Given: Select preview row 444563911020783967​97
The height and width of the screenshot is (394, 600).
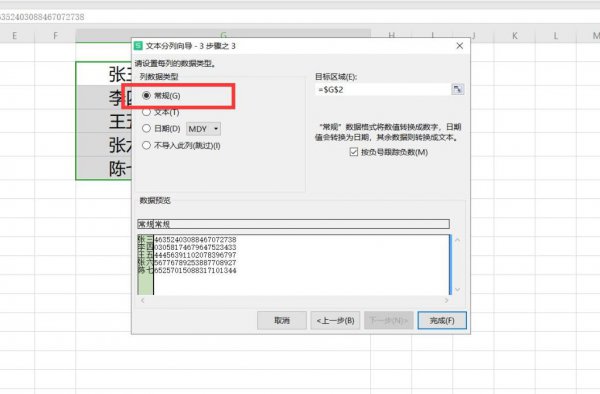Looking at the screenshot, I should click(x=195, y=255).
